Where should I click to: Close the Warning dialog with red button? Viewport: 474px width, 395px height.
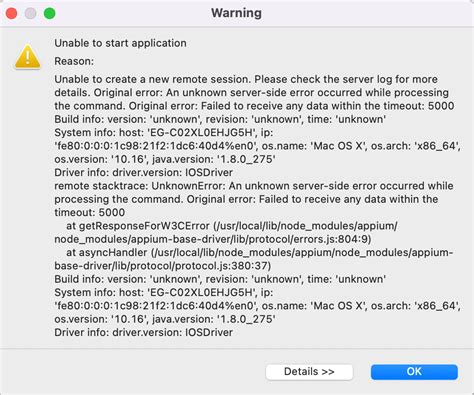coord(12,14)
